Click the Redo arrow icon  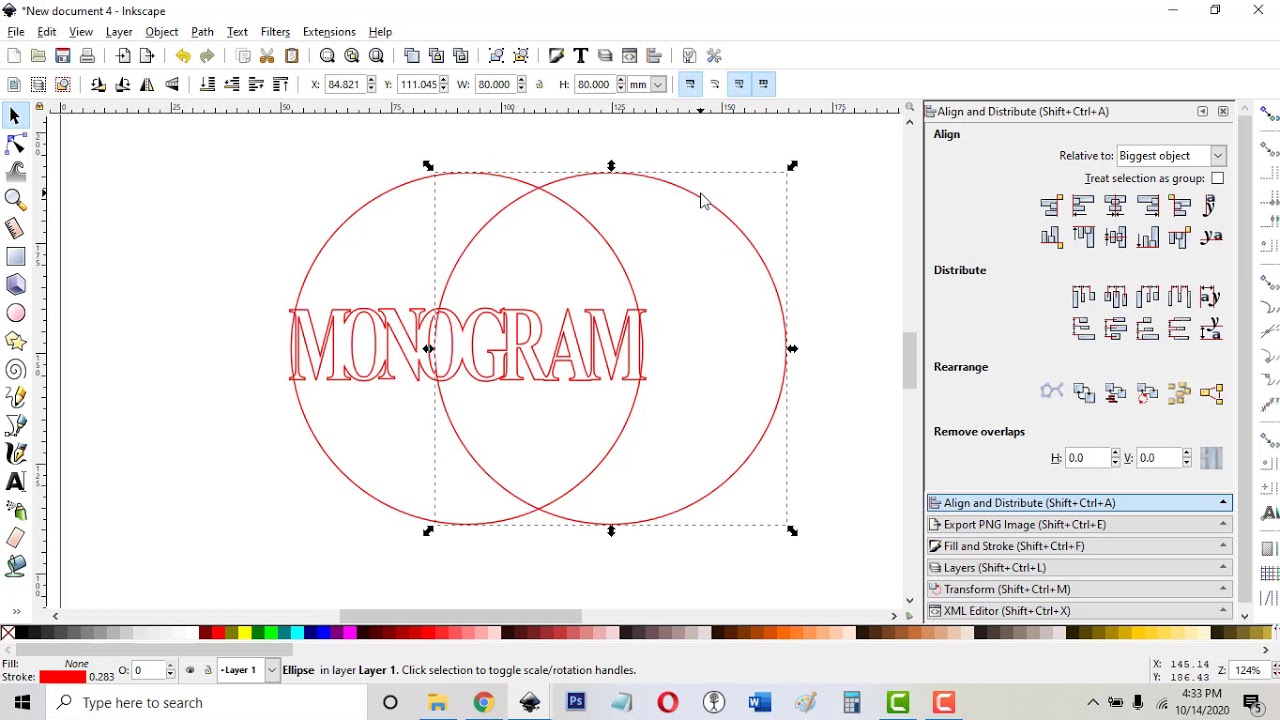pos(207,56)
